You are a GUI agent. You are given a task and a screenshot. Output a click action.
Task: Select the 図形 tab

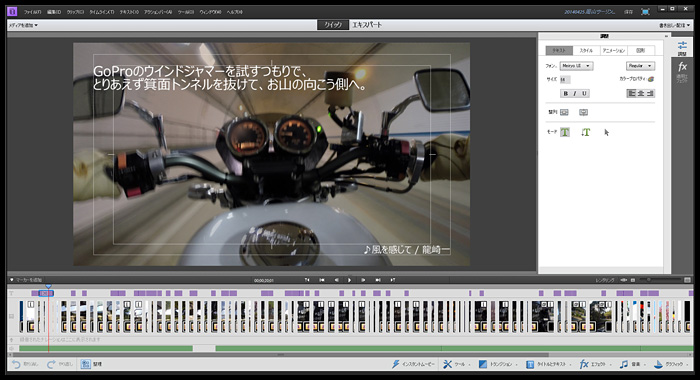[641, 50]
